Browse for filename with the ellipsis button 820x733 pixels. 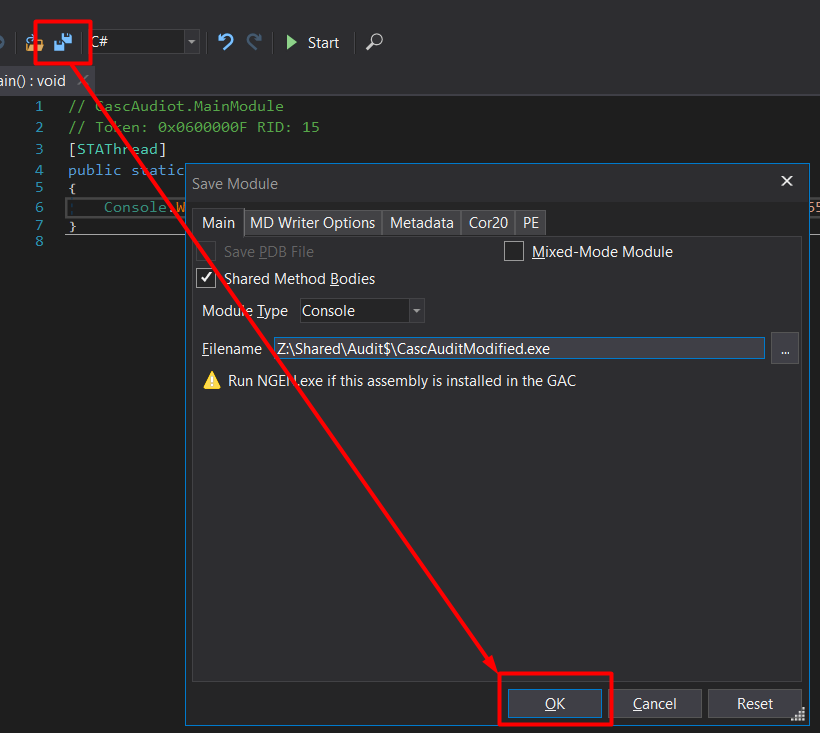[785, 348]
